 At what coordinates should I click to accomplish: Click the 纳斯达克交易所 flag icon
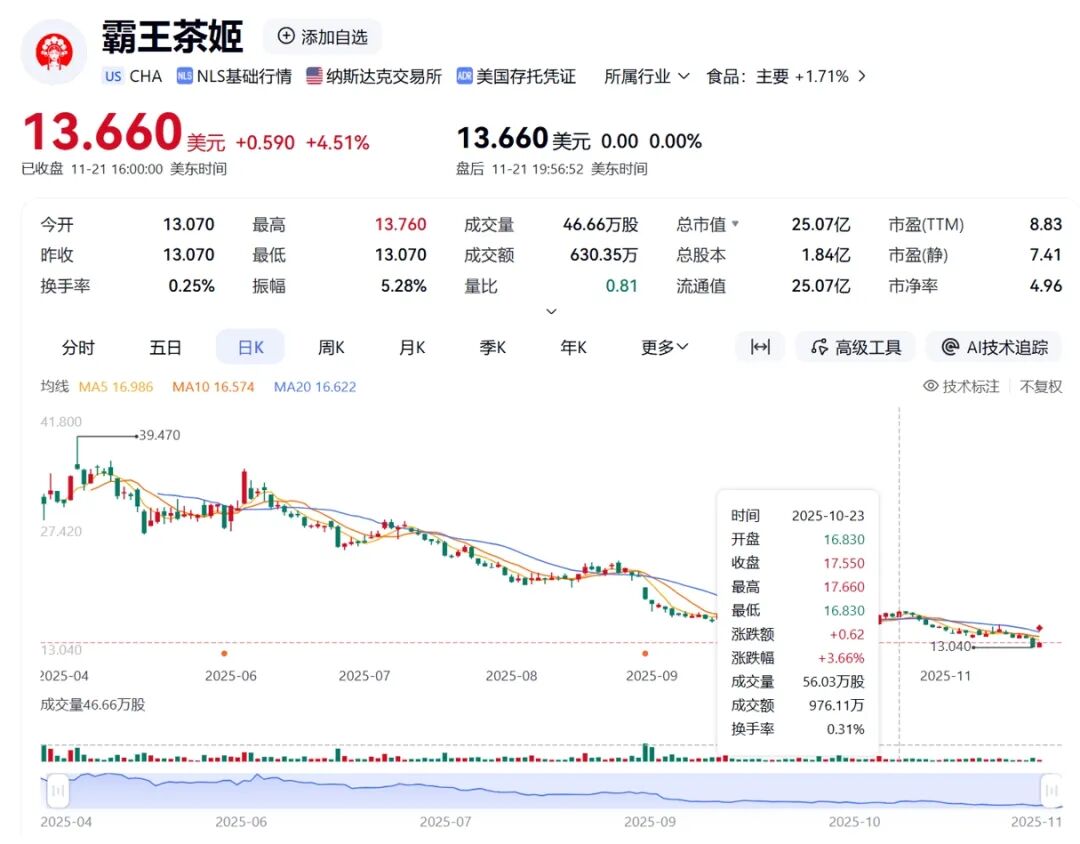314,76
